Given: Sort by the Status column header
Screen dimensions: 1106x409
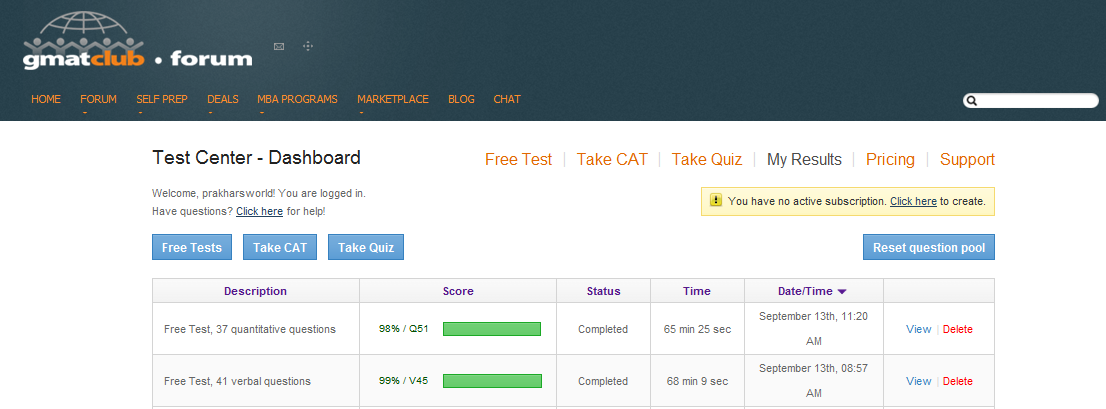Looking at the screenshot, I should pyautogui.click(x=604, y=291).
